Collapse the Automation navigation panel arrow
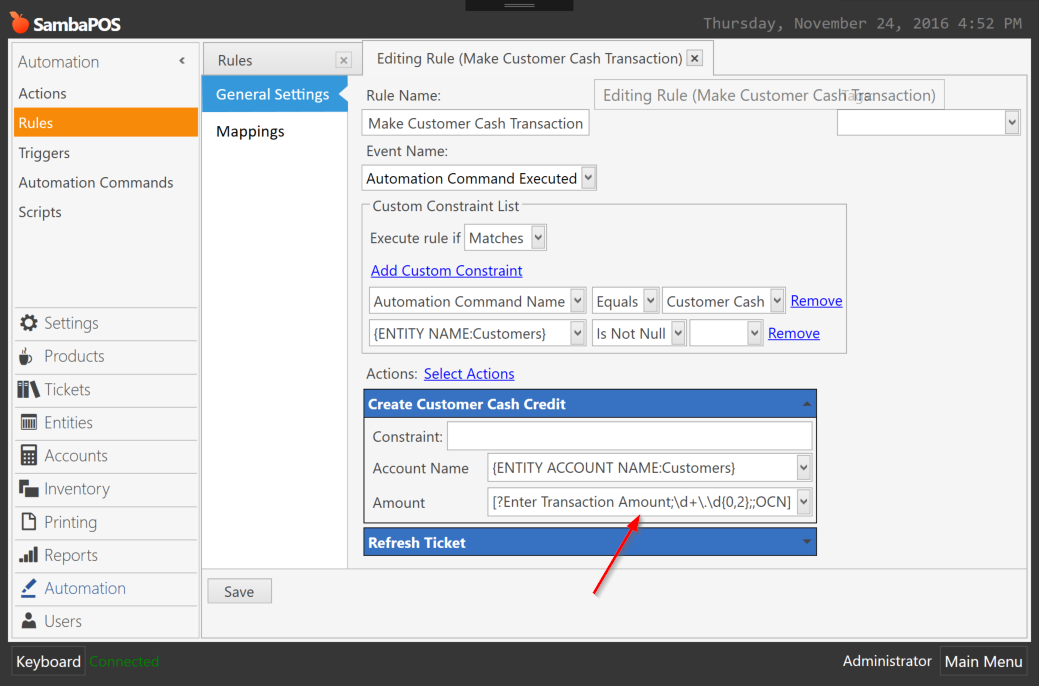Image resolution: width=1039 pixels, height=686 pixels. pos(182,61)
